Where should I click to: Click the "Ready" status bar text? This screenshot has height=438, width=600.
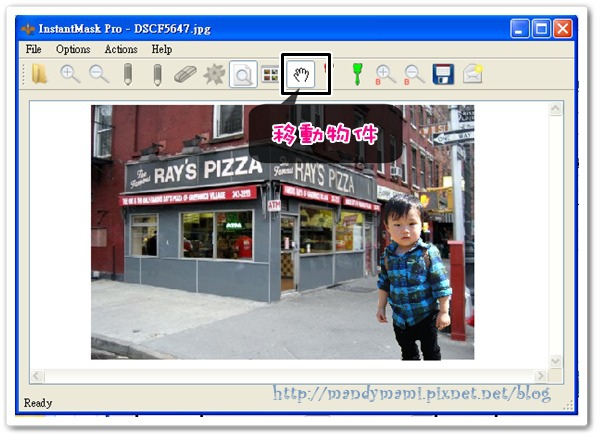pos(38,403)
